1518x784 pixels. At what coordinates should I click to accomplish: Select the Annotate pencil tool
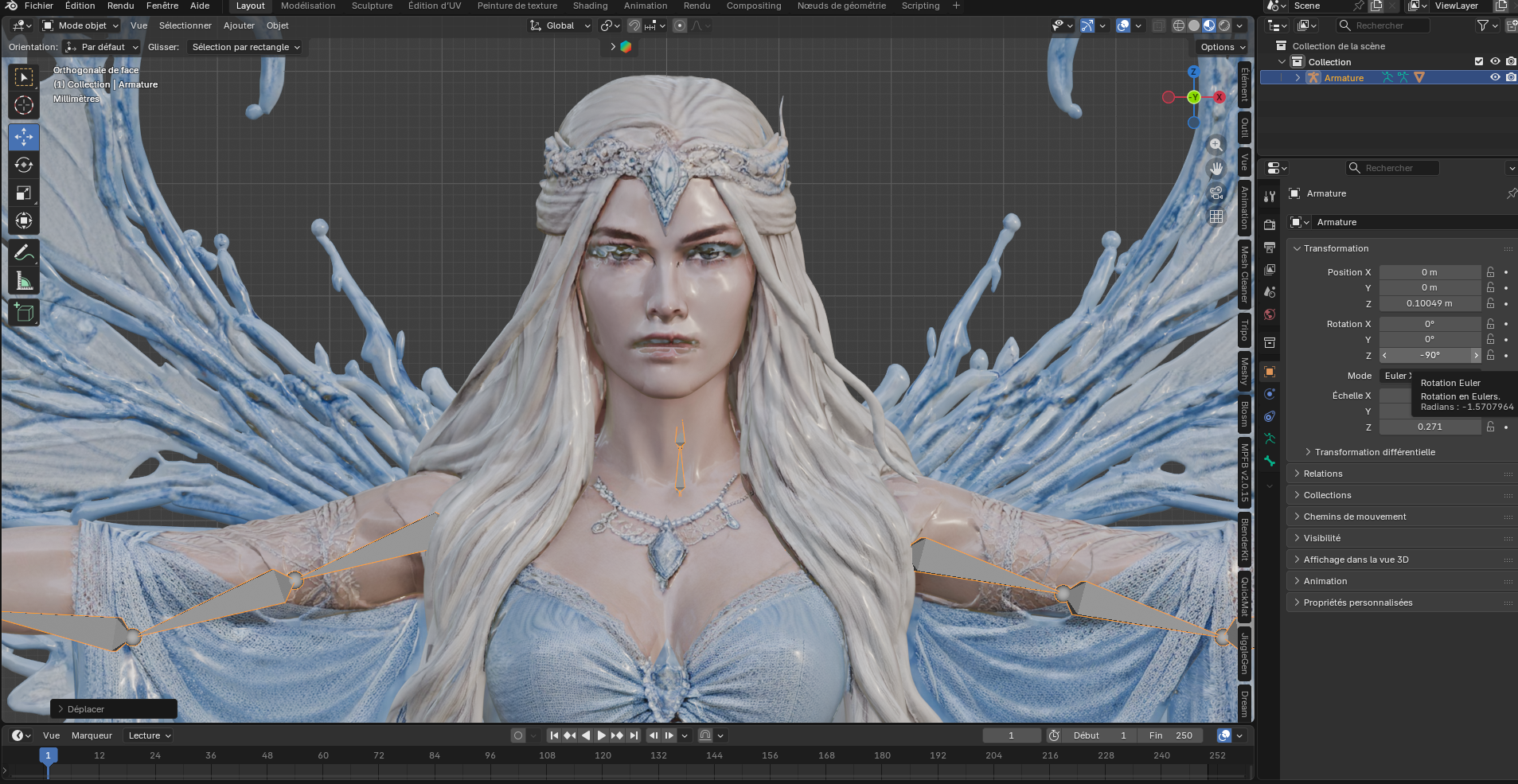pos(24,253)
